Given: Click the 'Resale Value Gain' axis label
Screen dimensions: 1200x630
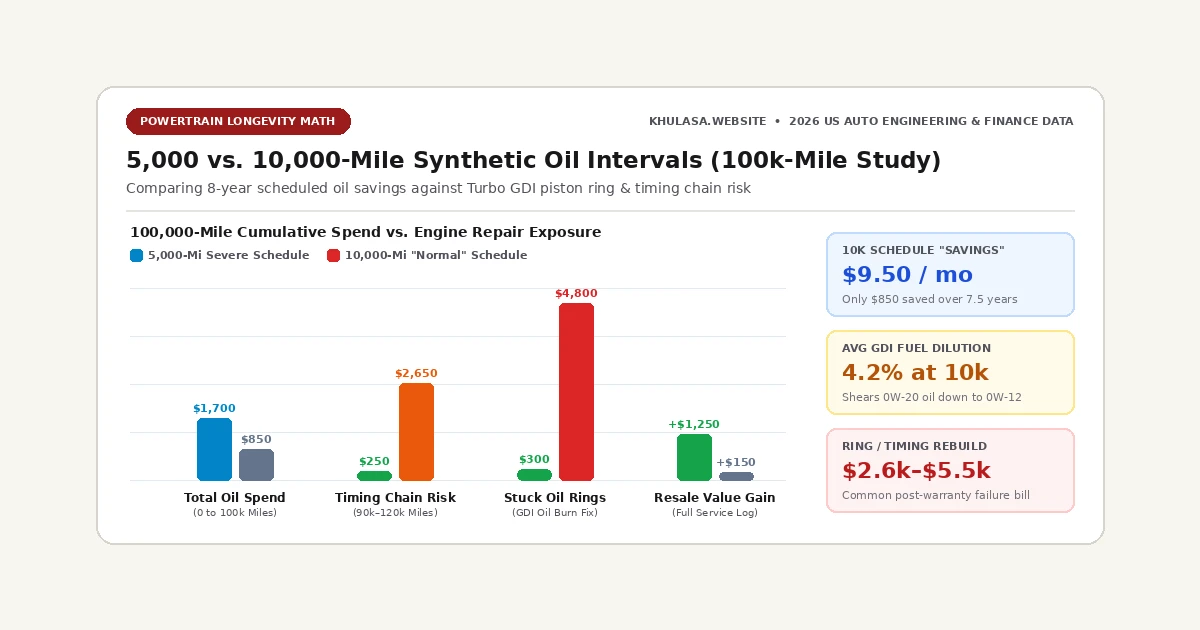Looking at the screenshot, I should coord(715,498).
